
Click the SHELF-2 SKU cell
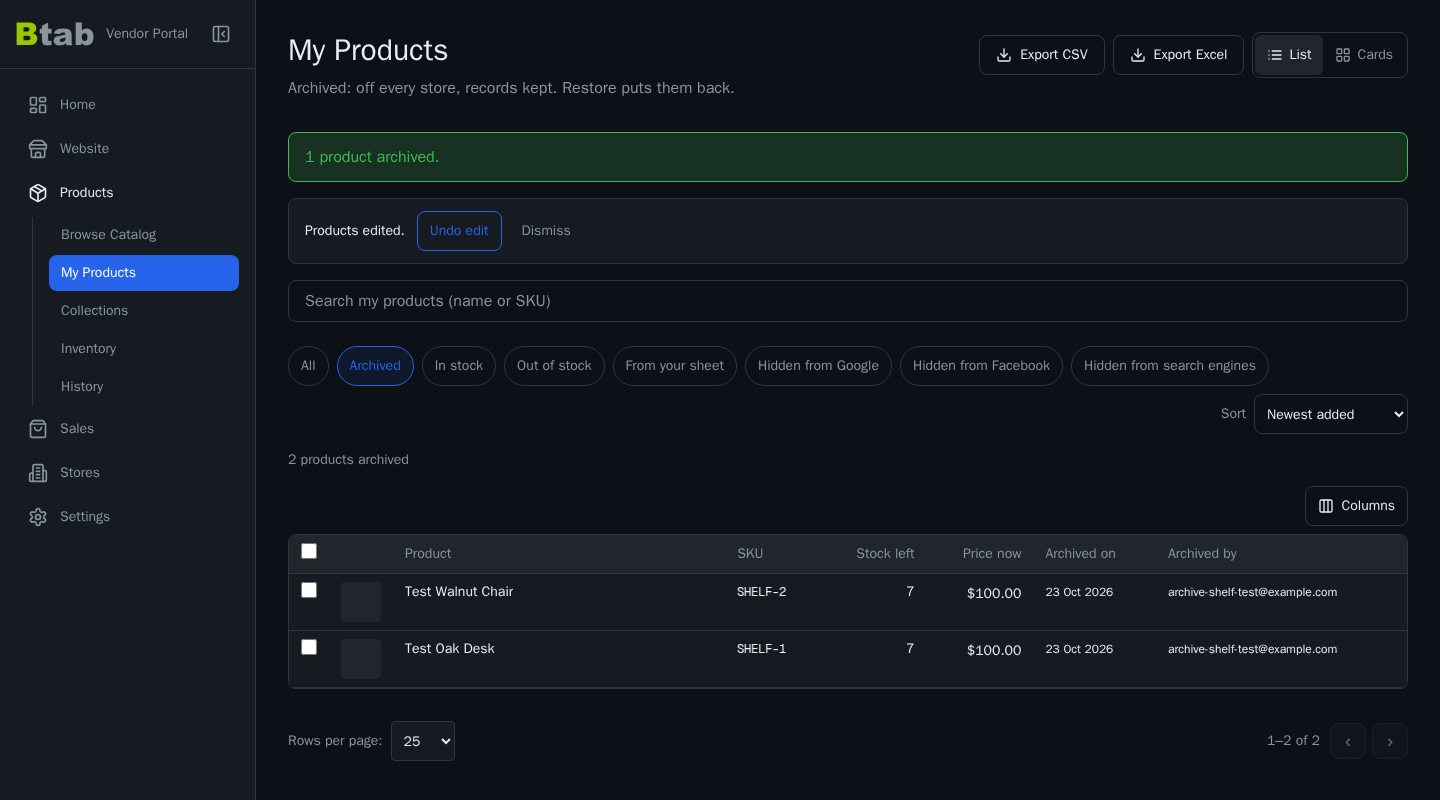[762, 592]
